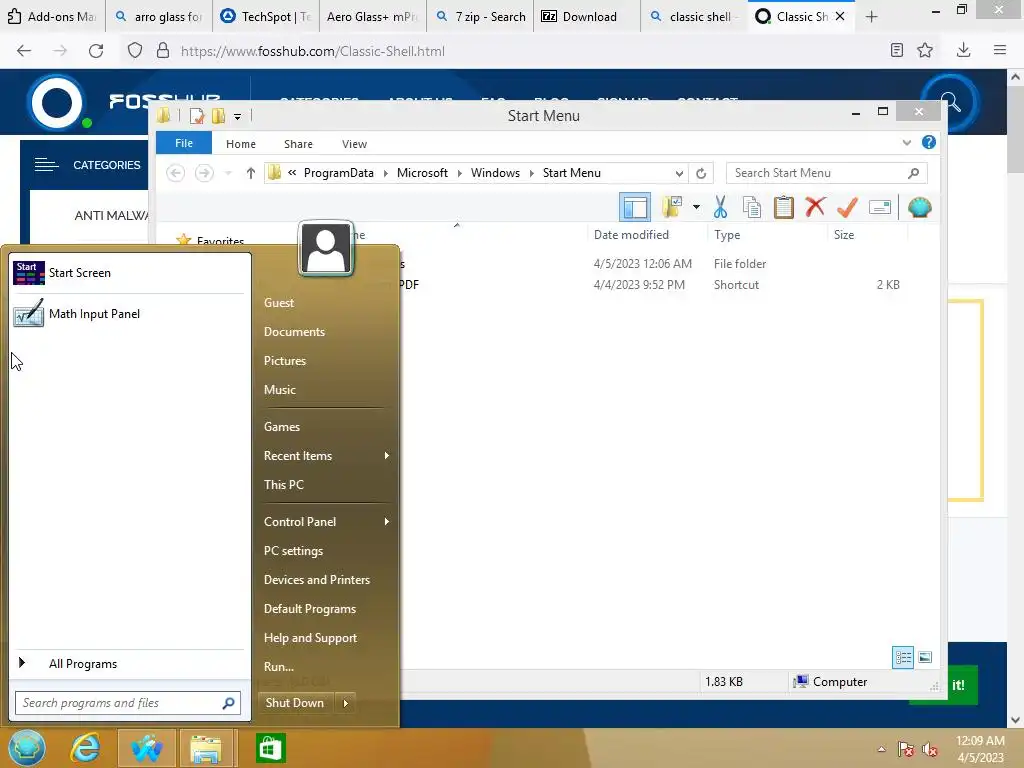The height and width of the screenshot is (768, 1024).
Task: Open This PC from start menu
Action: [x=283, y=485]
